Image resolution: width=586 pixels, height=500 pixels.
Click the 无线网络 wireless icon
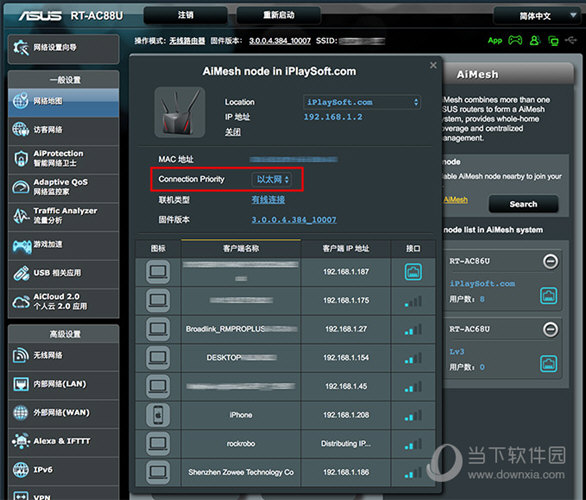point(21,355)
